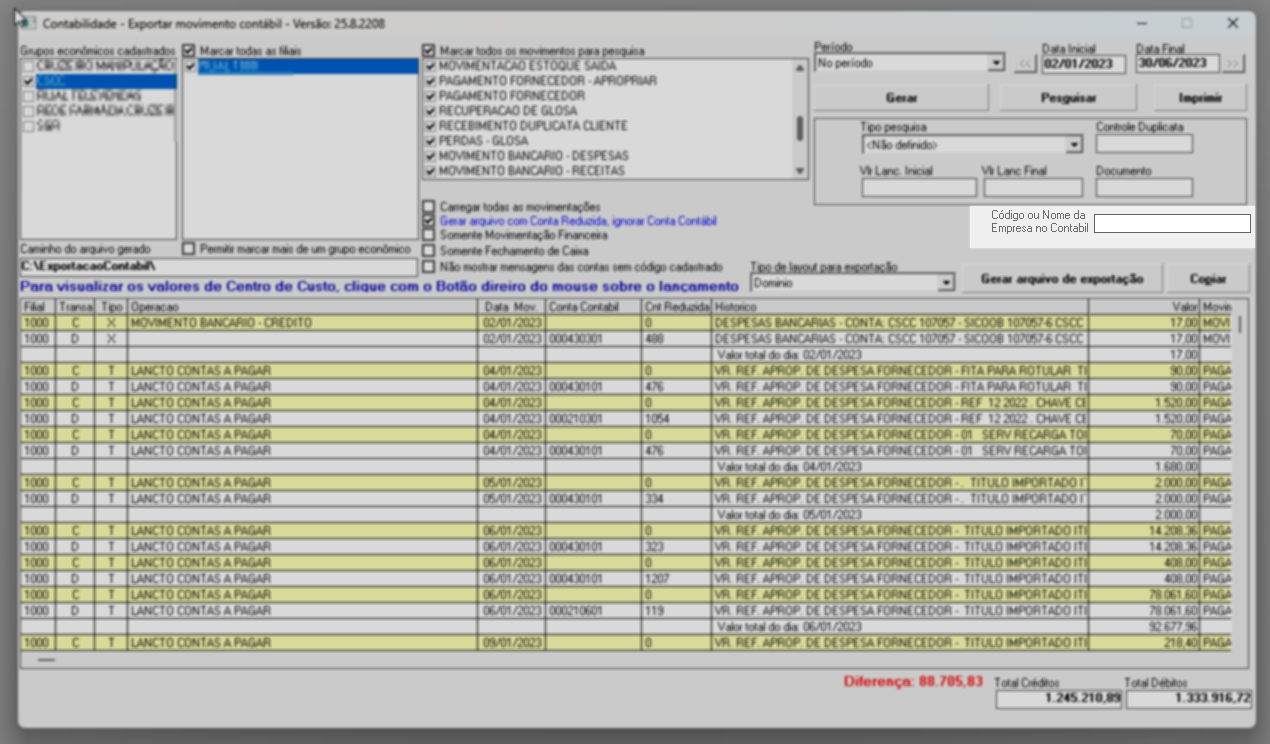Check 'Carregar todas as movimentações' box
Screen dimensions: 1270x744
pyautogui.click(x=429, y=206)
